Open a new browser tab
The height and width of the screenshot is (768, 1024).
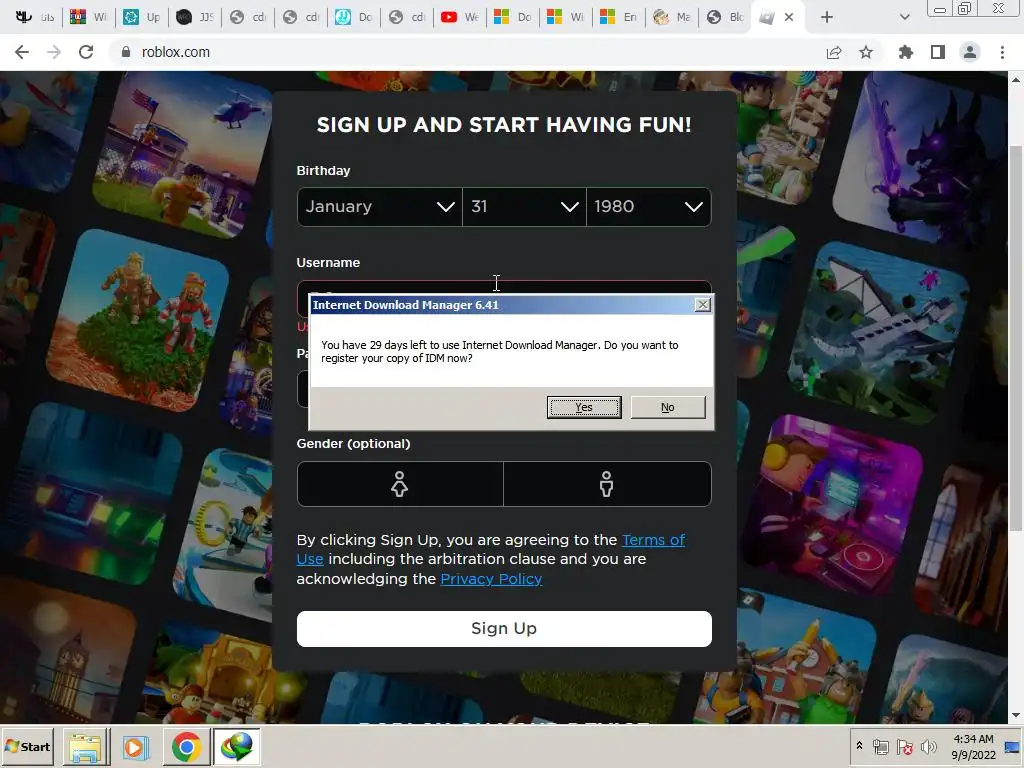pos(827,18)
